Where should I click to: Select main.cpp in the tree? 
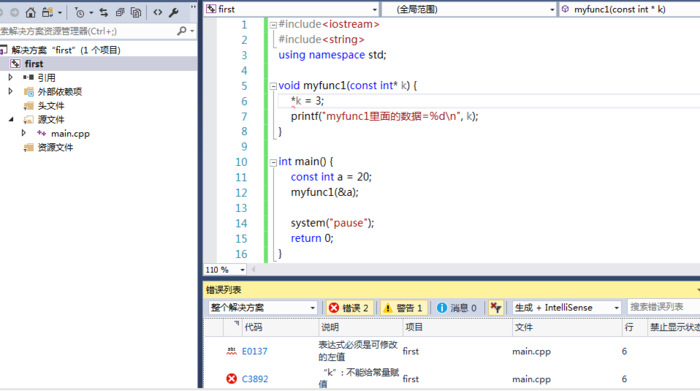click(x=70, y=133)
